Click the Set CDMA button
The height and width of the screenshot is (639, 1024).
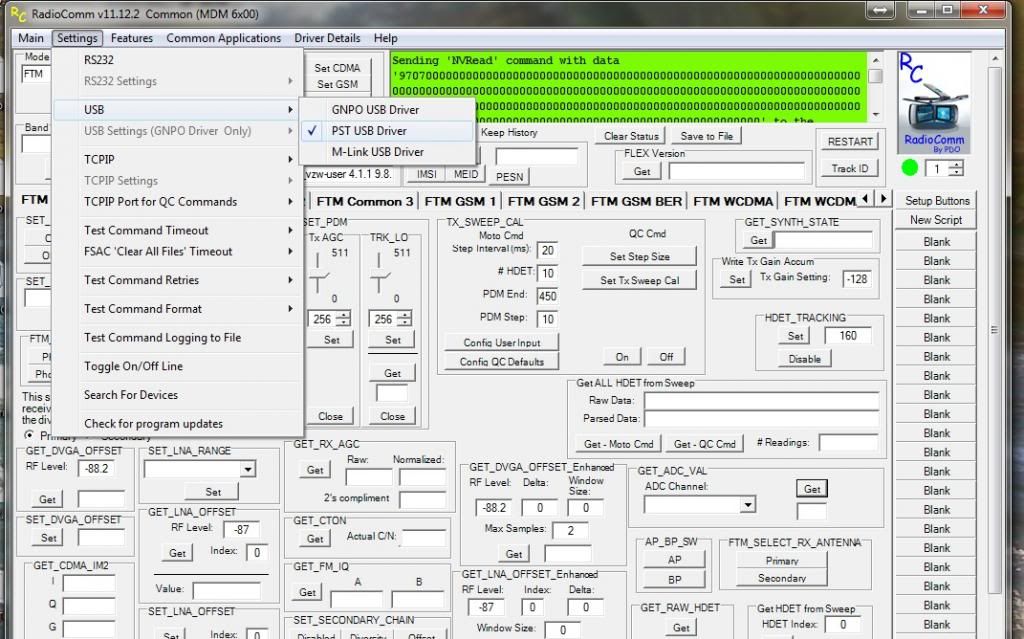(x=337, y=68)
